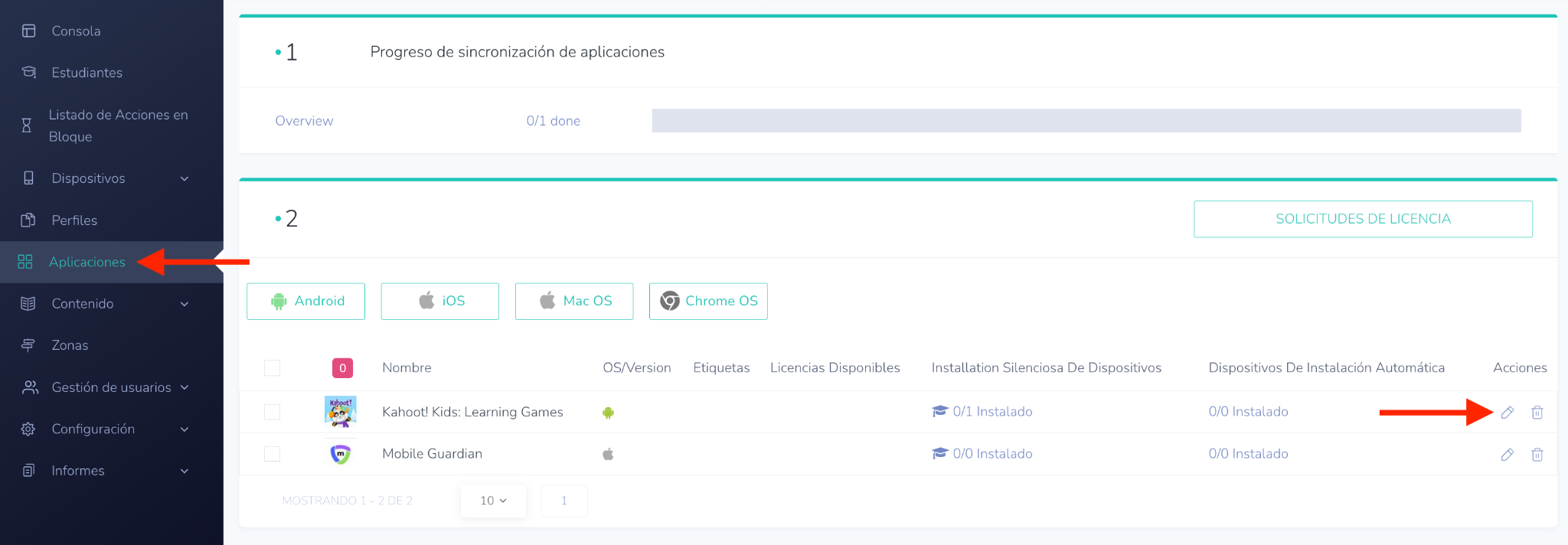Image resolution: width=1568 pixels, height=545 pixels.
Task: Open the 0/1 Instalado link for Kahoot
Action: point(991,412)
